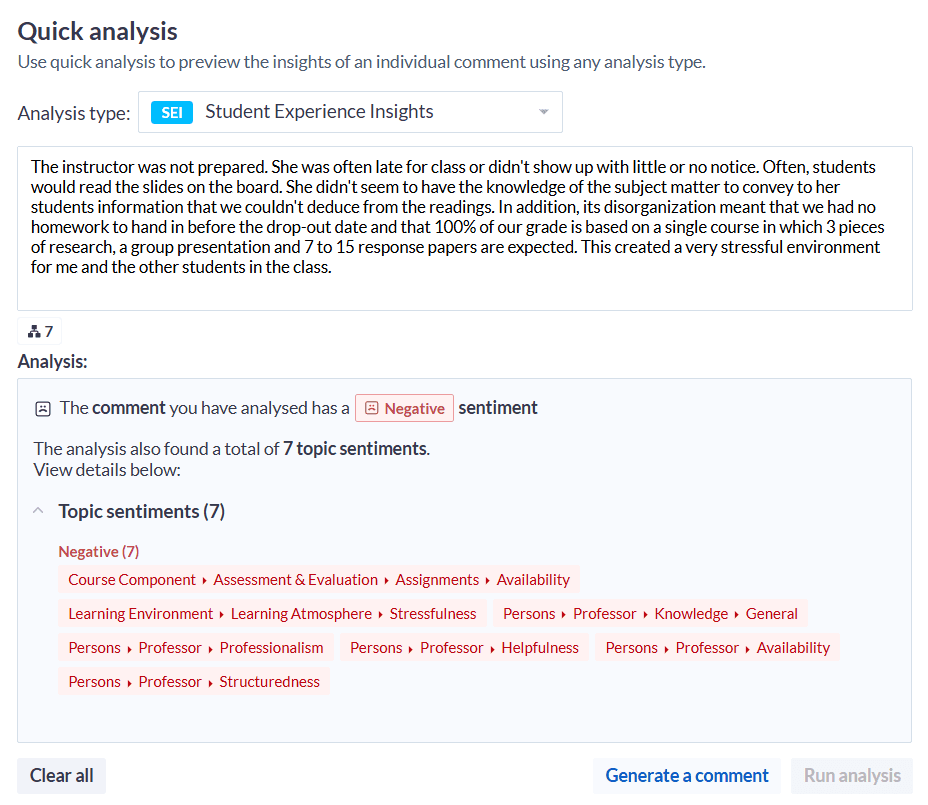
Task: Open Generate a comment
Action: pos(686,775)
